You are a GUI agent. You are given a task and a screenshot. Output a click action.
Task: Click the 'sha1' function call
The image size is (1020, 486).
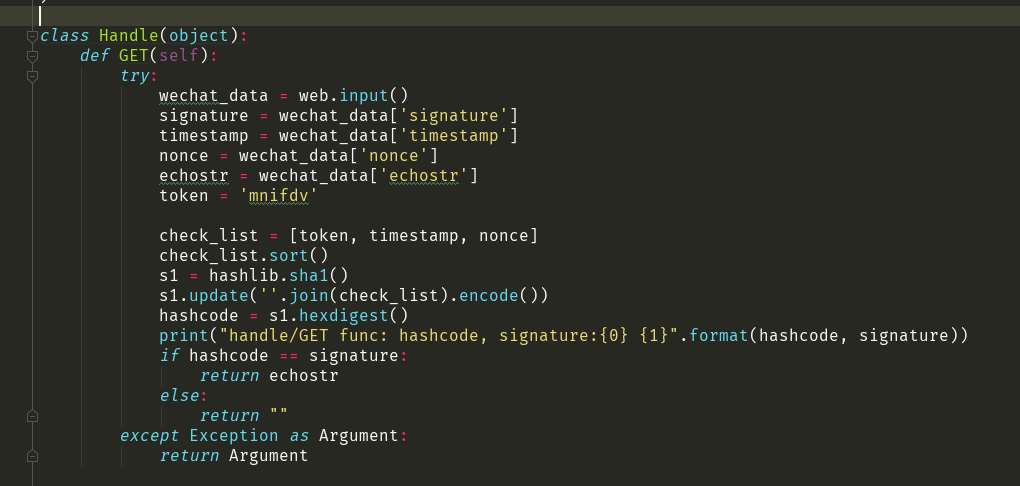point(308,276)
